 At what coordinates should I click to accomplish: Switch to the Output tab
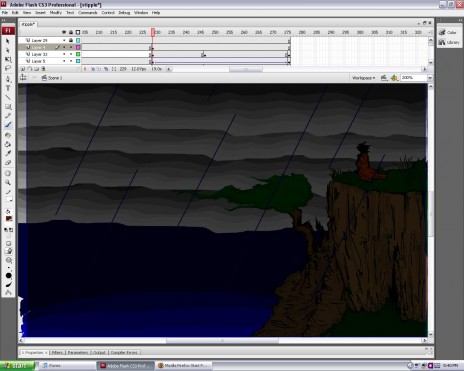tap(99, 352)
